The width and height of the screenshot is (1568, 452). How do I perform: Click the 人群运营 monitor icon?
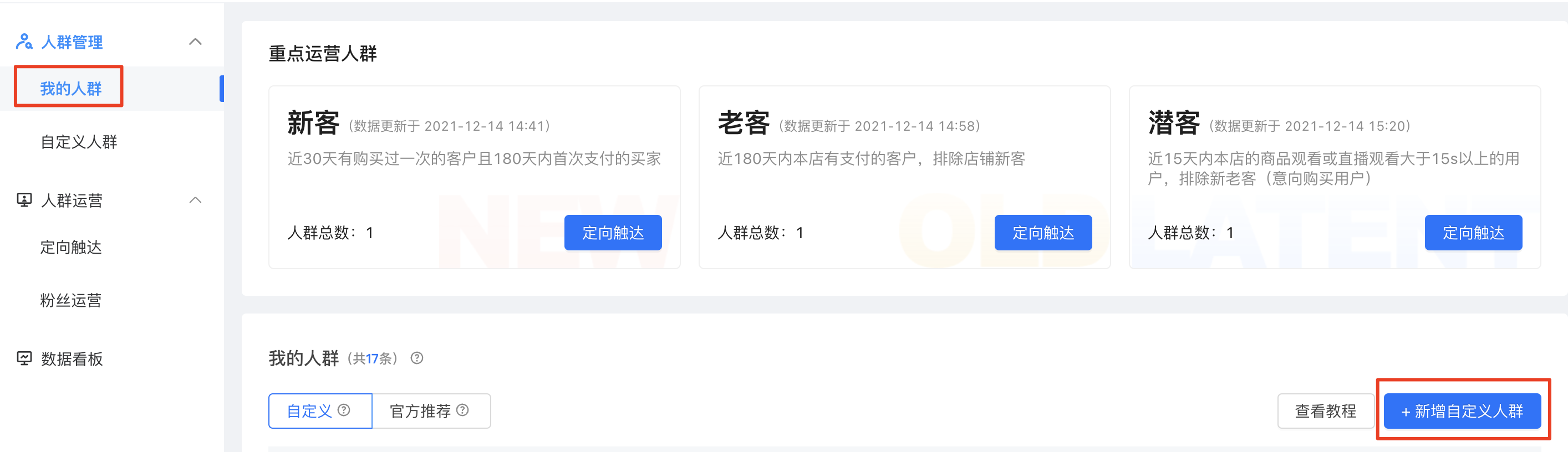tap(24, 199)
